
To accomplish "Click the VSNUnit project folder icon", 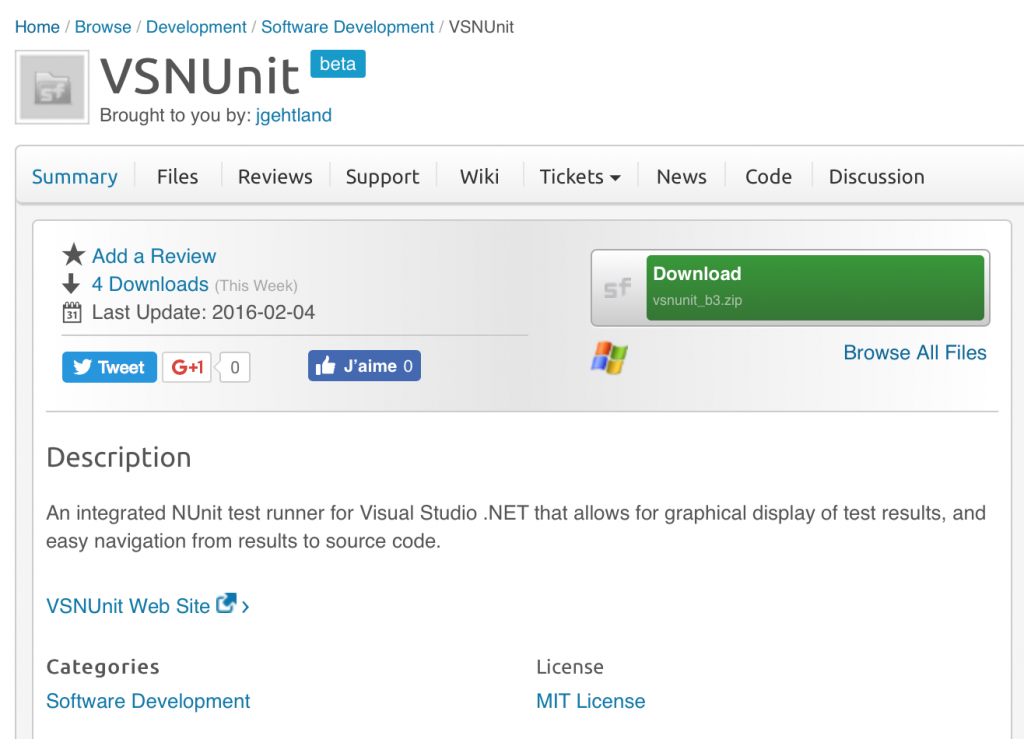I will tap(52, 87).
